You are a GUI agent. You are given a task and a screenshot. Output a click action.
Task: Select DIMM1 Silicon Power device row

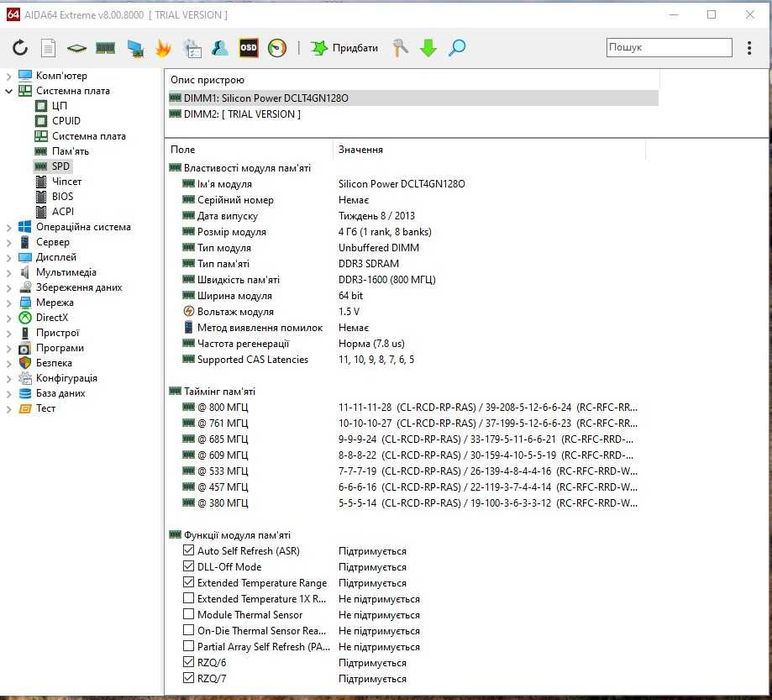point(413,98)
